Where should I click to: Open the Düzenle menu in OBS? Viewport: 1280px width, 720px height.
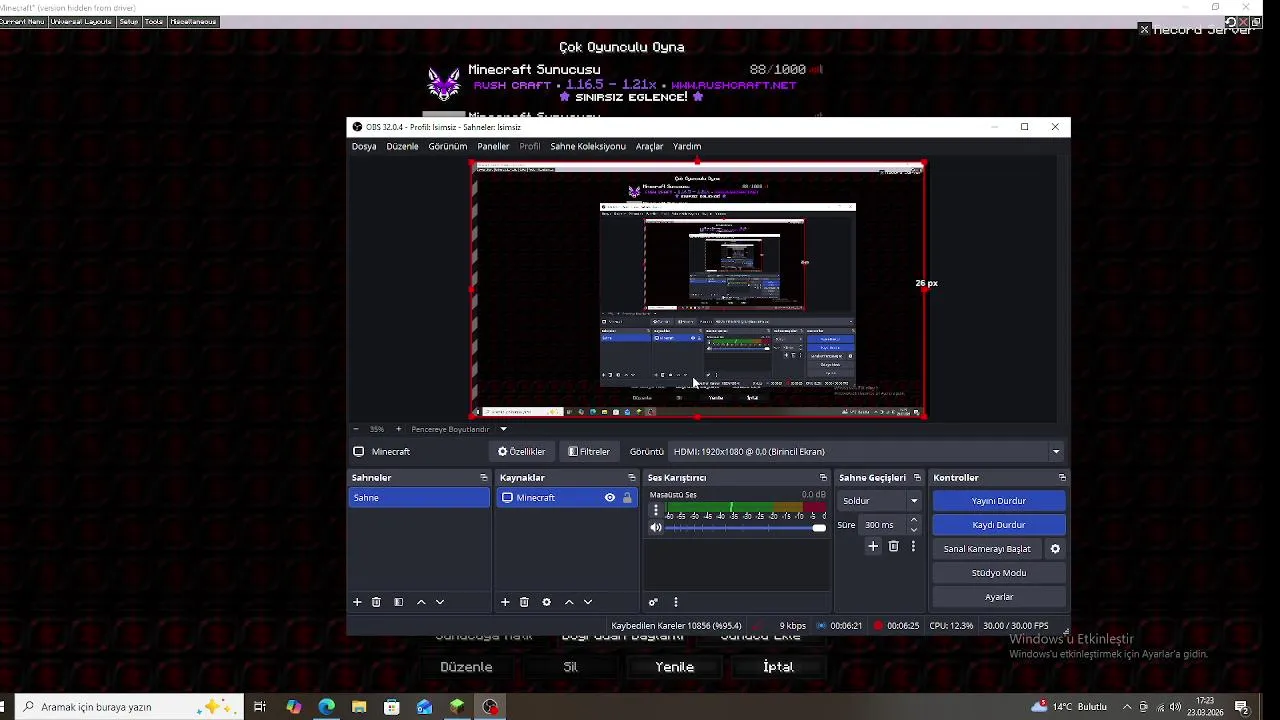(402, 146)
